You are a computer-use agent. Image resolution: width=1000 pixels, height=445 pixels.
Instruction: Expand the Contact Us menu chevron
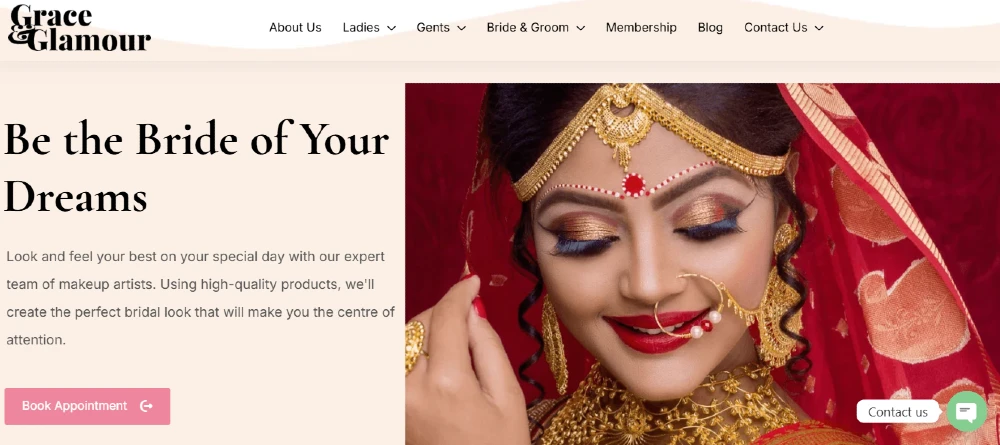(819, 28)
